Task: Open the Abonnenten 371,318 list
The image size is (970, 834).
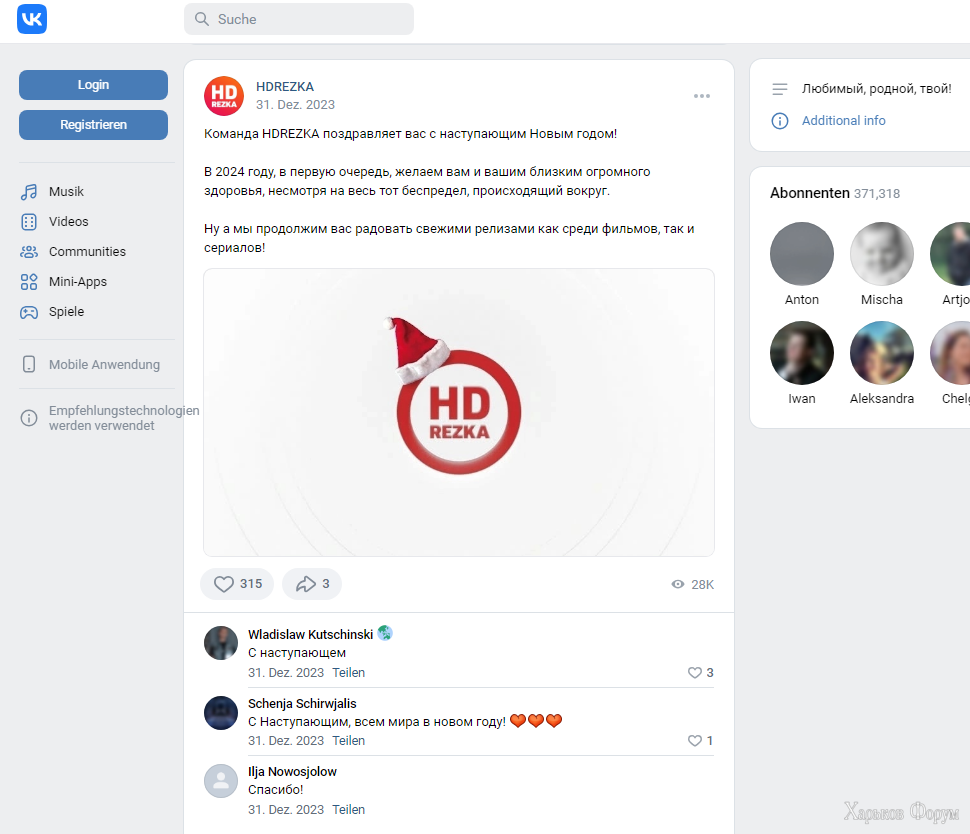Action: (835, 193)
